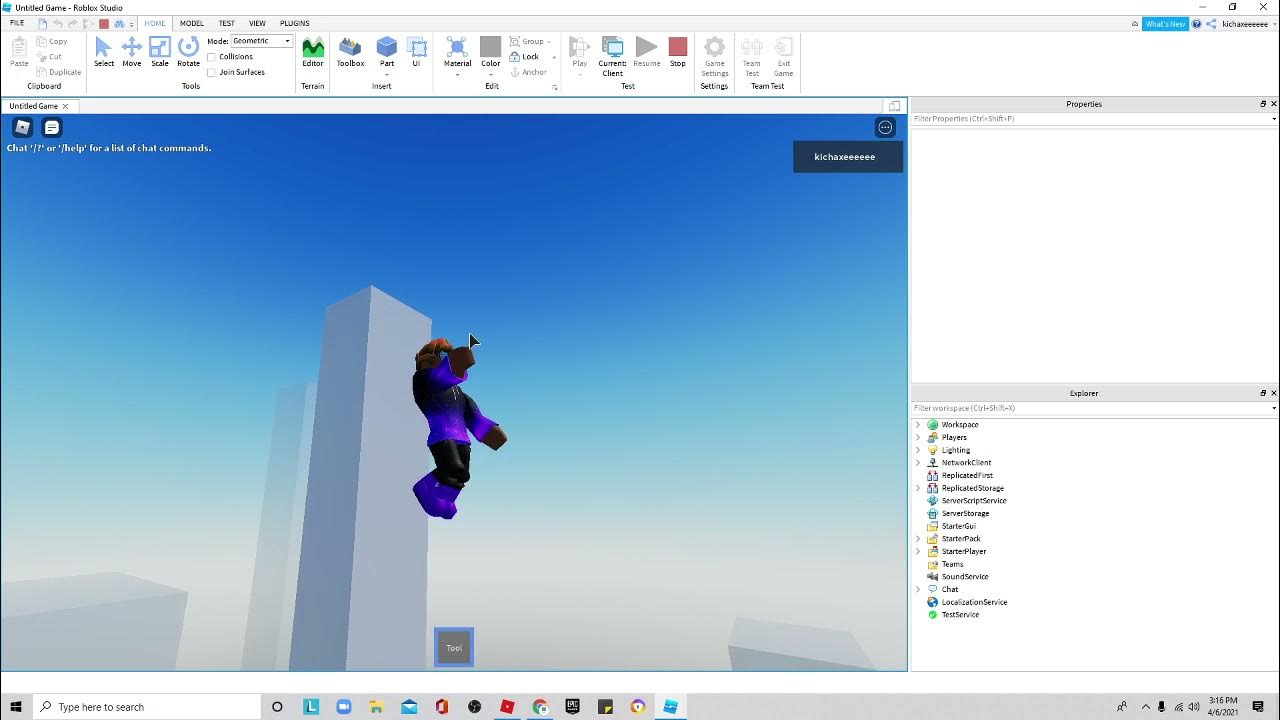
Task: Click the red stop icon in quick access bar
Action: point(104,23)
